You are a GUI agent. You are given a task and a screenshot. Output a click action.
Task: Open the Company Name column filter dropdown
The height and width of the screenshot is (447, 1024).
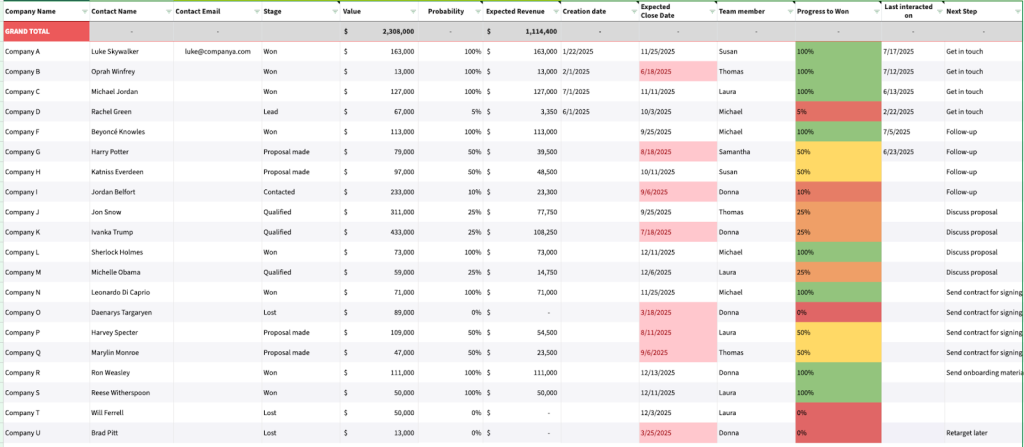85,12
